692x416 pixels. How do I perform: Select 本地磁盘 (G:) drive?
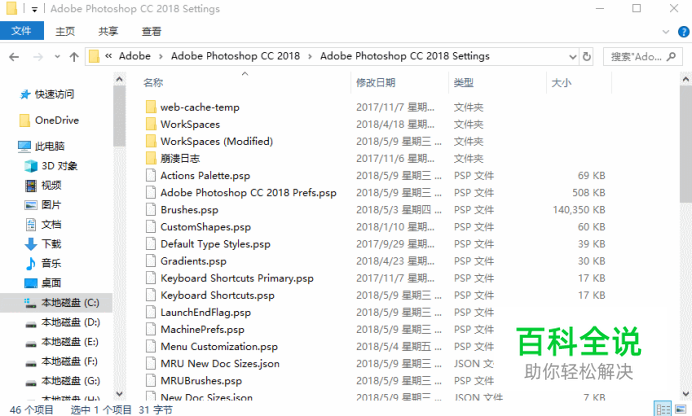point(71,381)
